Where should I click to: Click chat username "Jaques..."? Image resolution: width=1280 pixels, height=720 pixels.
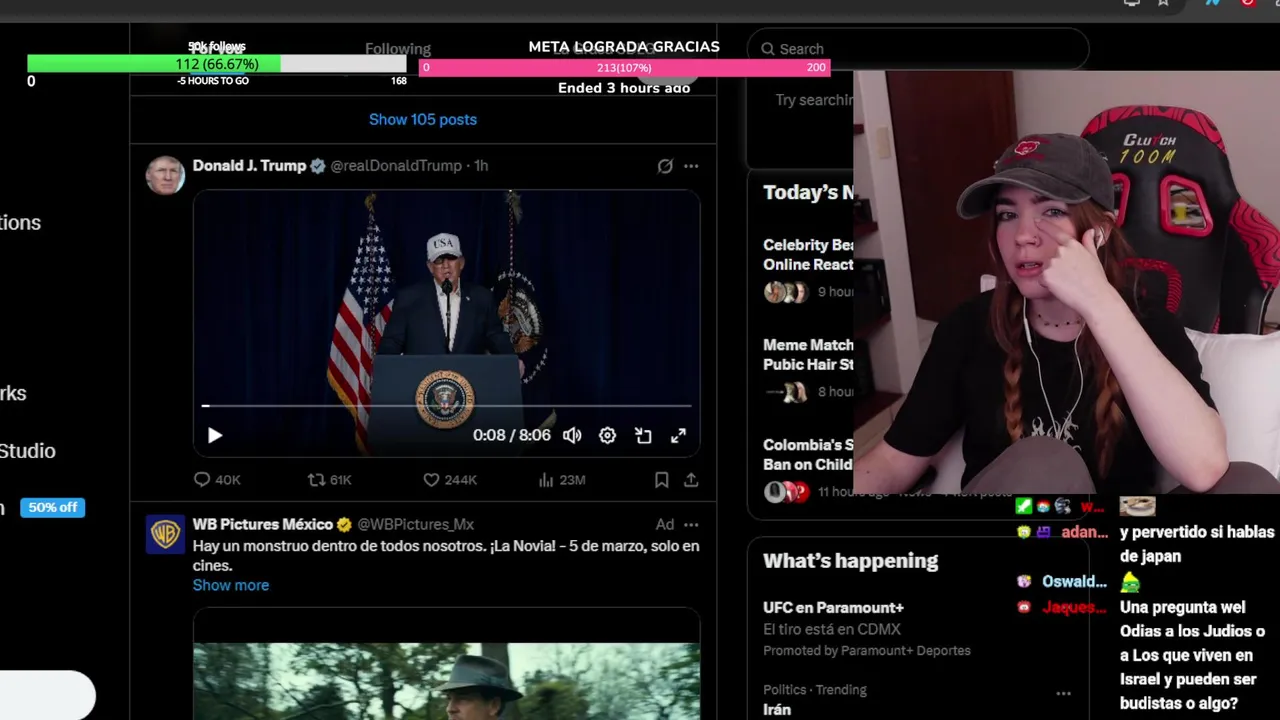tap(1075, 607)
